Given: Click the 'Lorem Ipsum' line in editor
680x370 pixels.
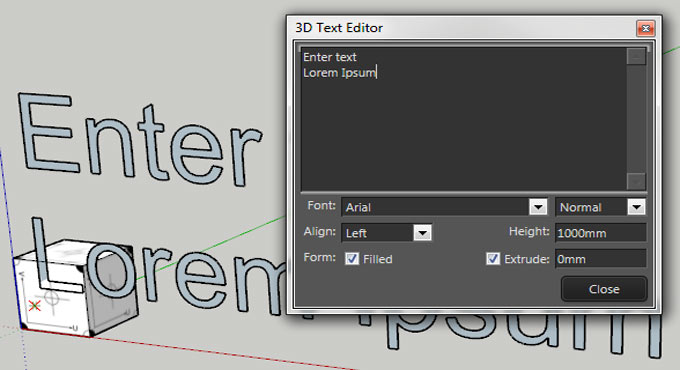Looking at the screenshot, I should tap(340, 72).
